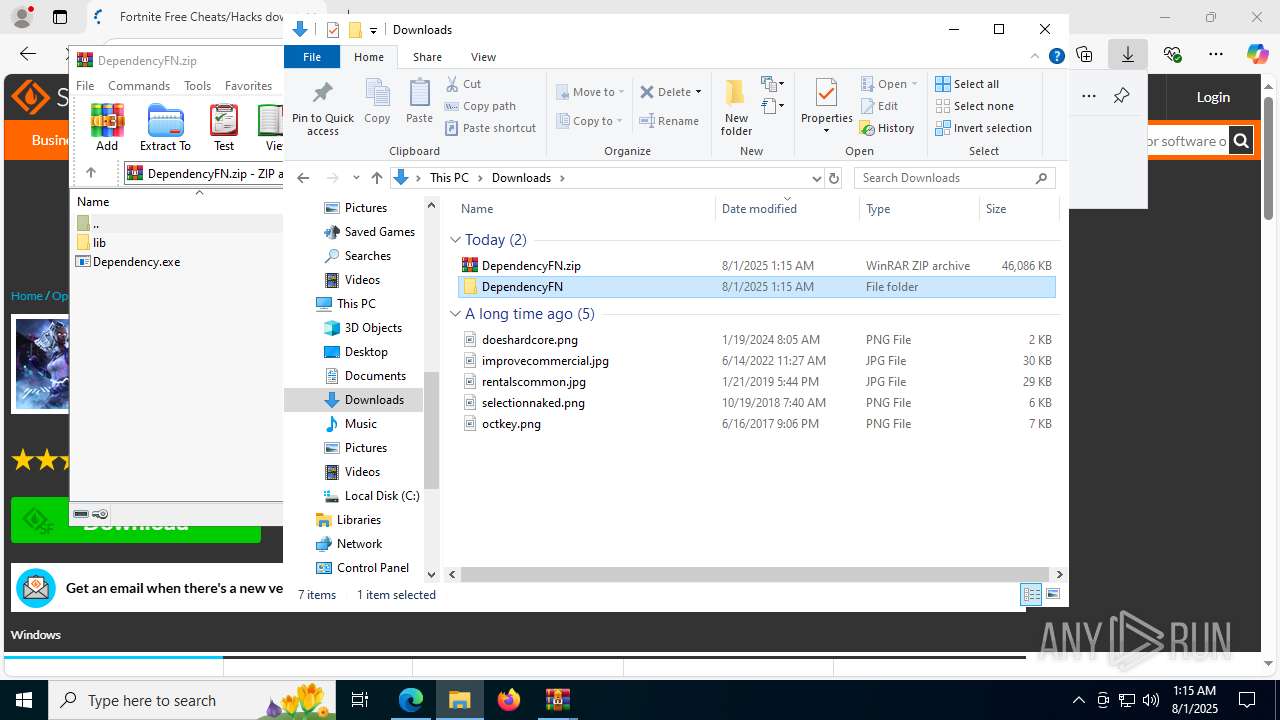Switch to details view layout icon
Viewport: 1280px width, 720px height.
(x=1031, y=595)
